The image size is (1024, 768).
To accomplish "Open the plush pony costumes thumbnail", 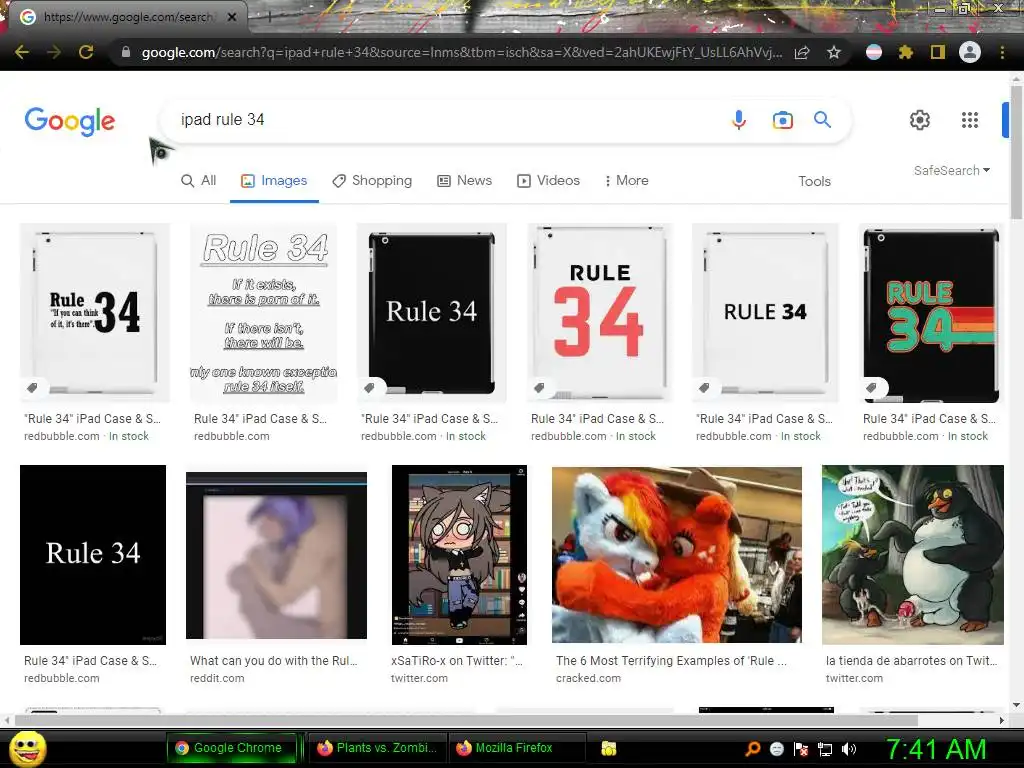I will pos(677,554).
